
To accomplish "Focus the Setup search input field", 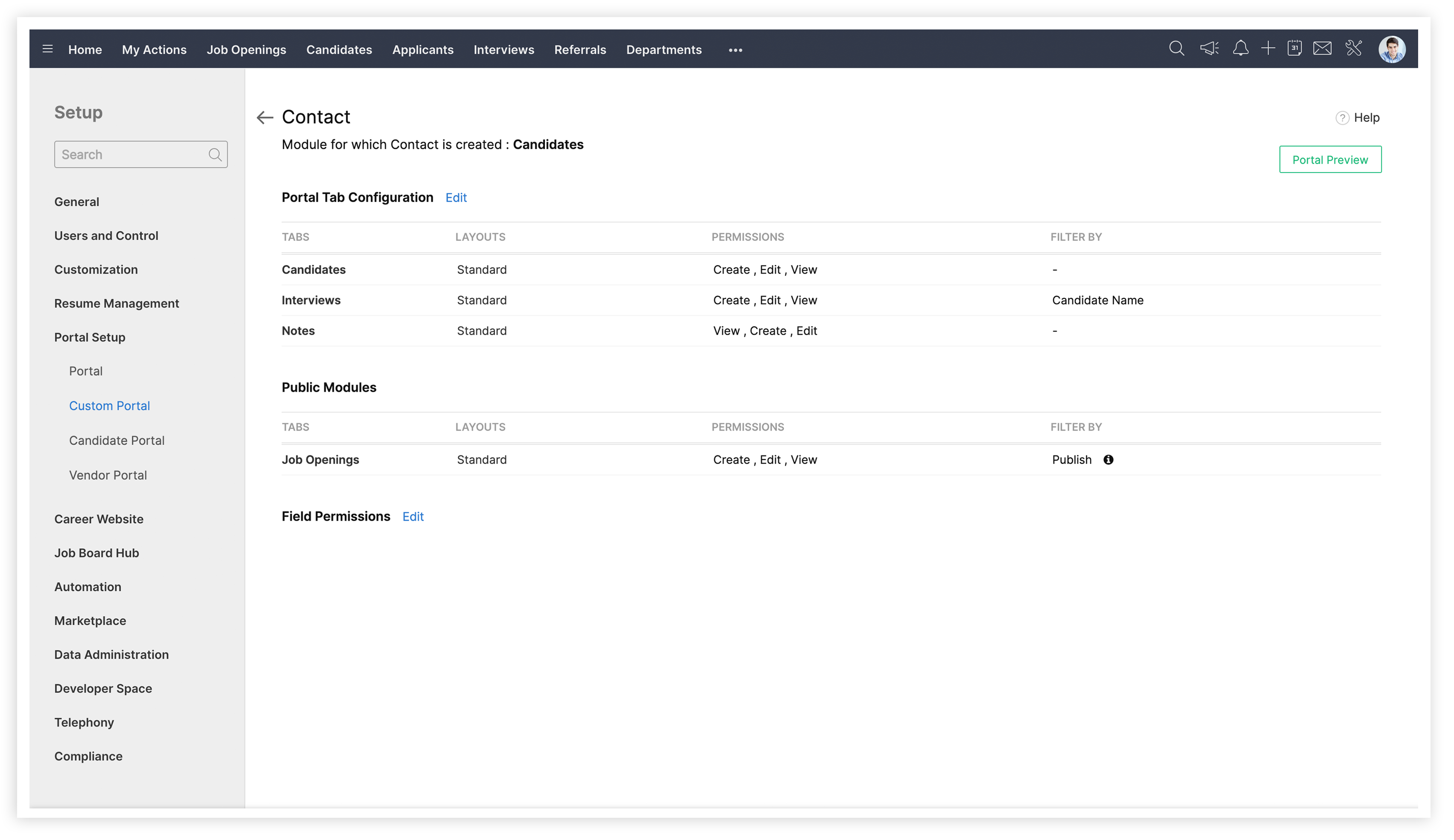I will 133,155.
